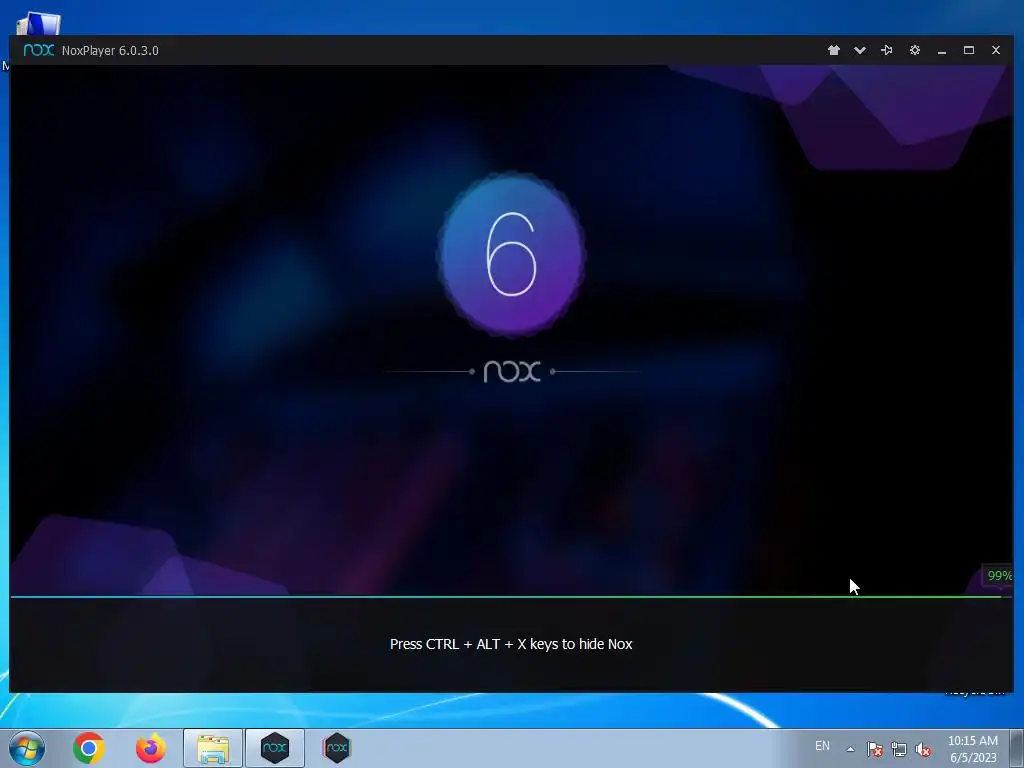Click the 'Press CTRL + ALT + X' hint text
Screen dimensions: 1024x768
[x=511, y=644]
